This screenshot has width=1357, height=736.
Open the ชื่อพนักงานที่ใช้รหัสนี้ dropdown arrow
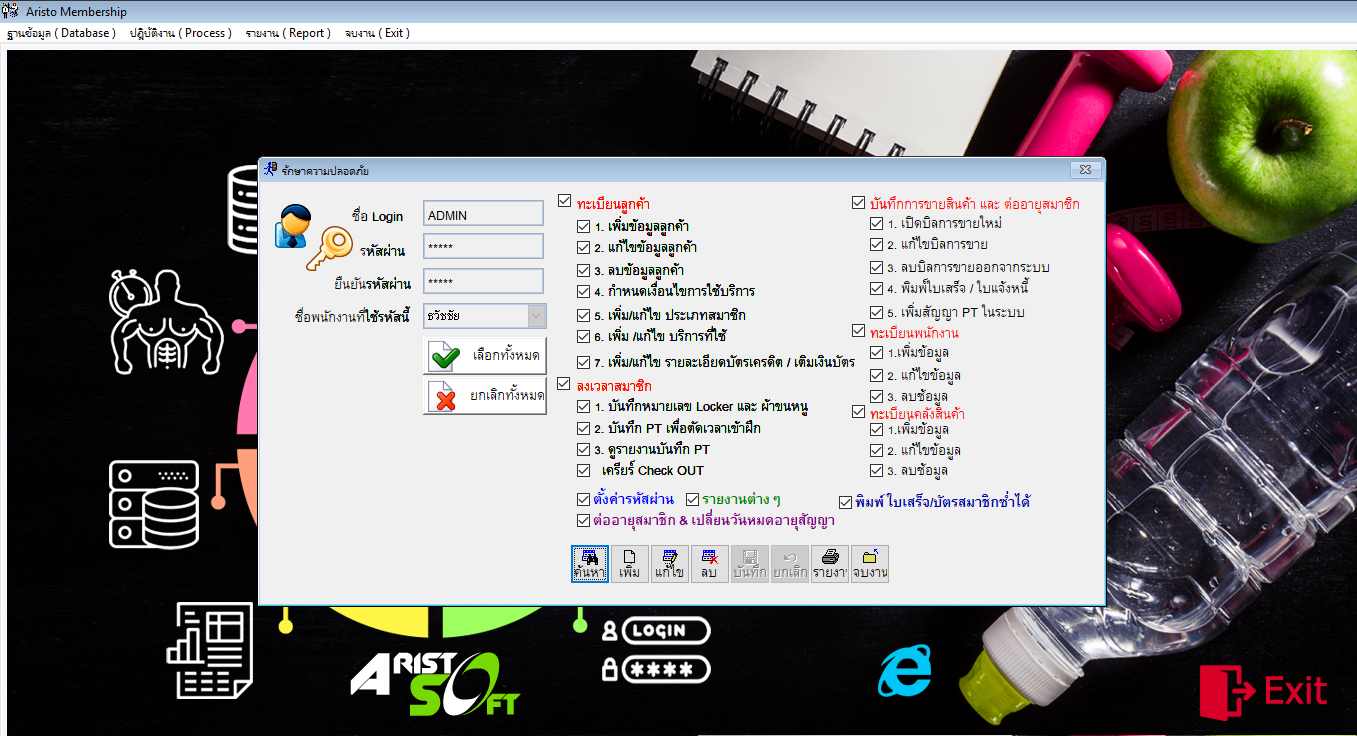pyautogui.click(x=536, y=316)
